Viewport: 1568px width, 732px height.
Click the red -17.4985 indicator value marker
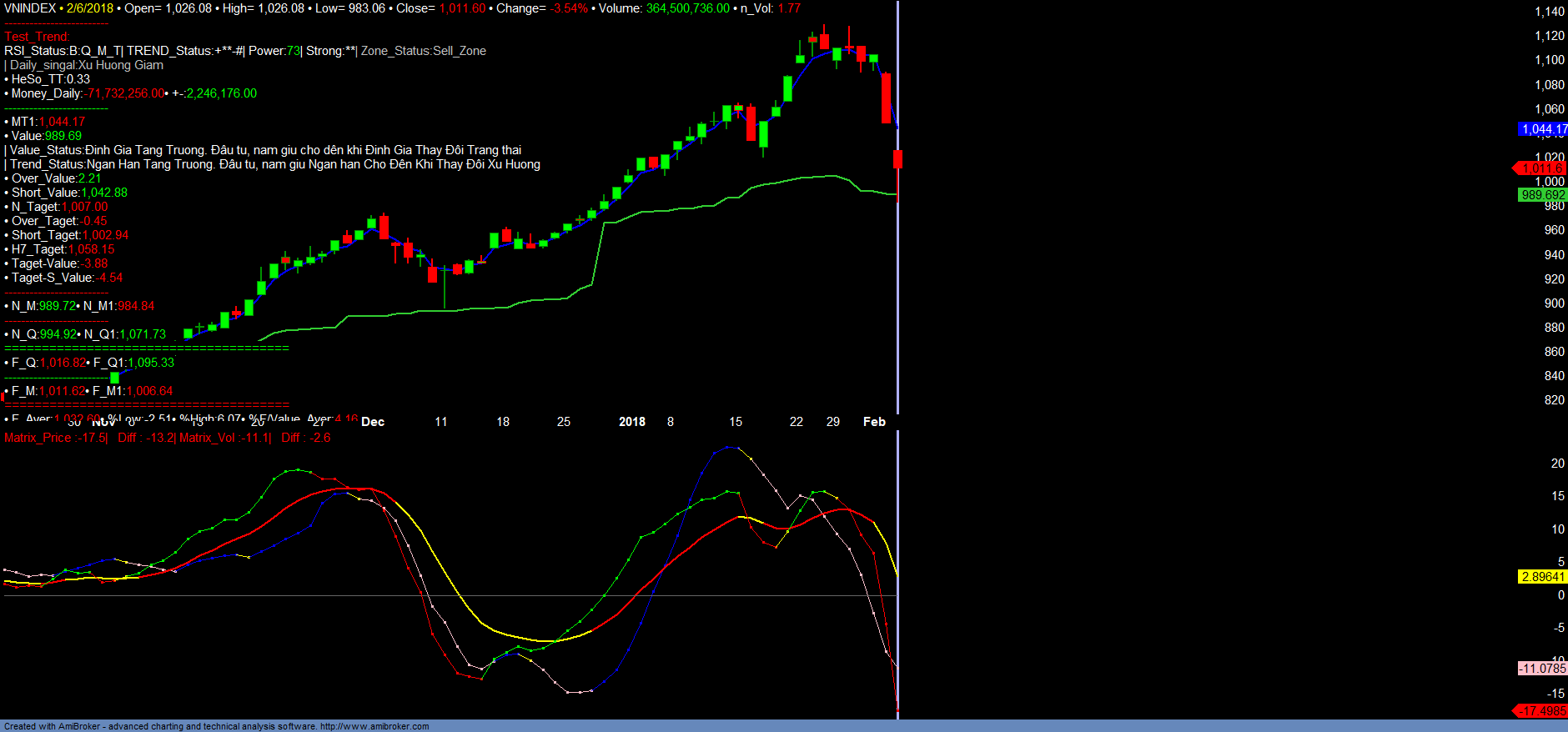pyautogui.click(x=1542, y=711)
